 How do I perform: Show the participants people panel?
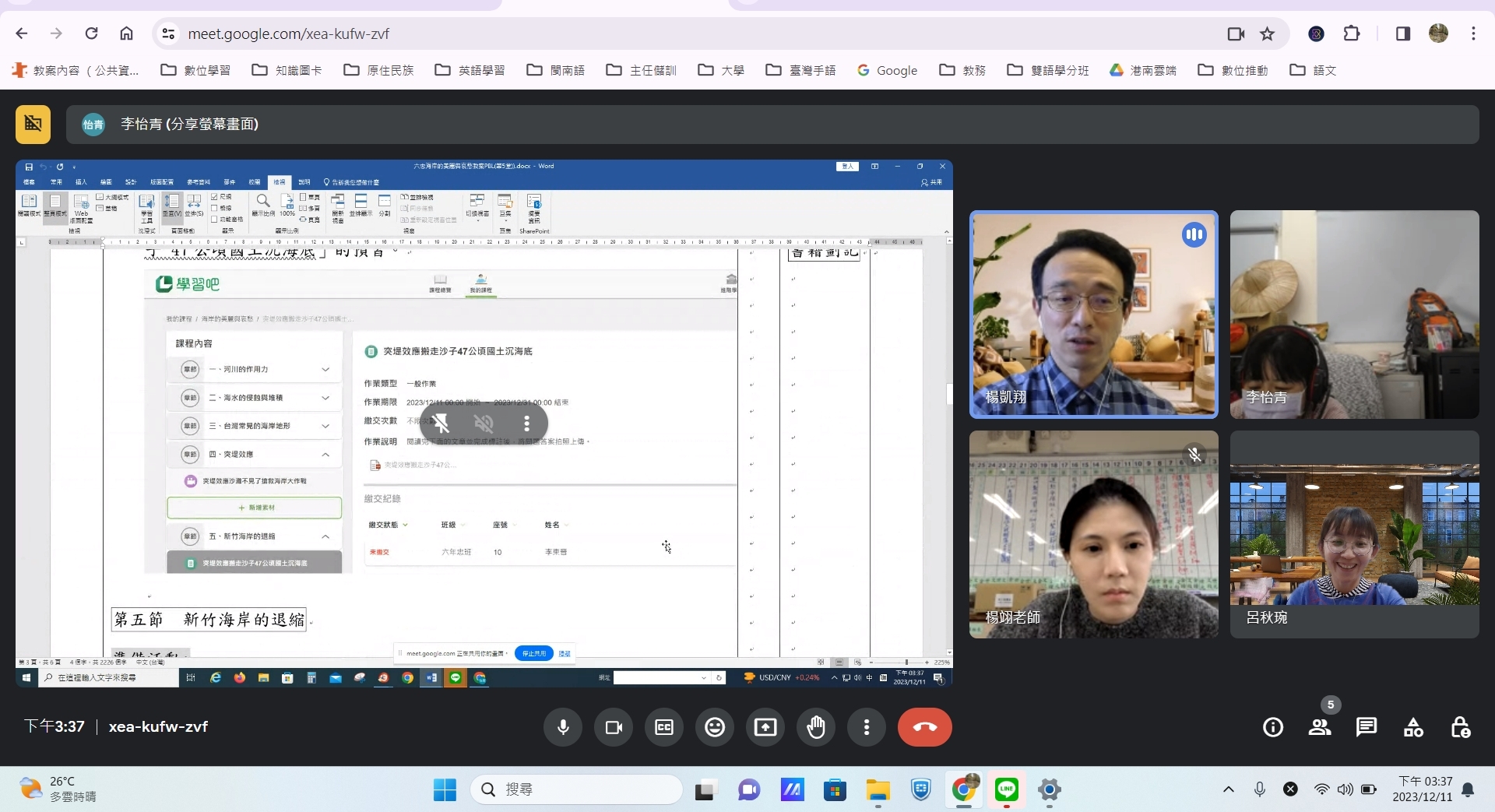click(1320, 727)
